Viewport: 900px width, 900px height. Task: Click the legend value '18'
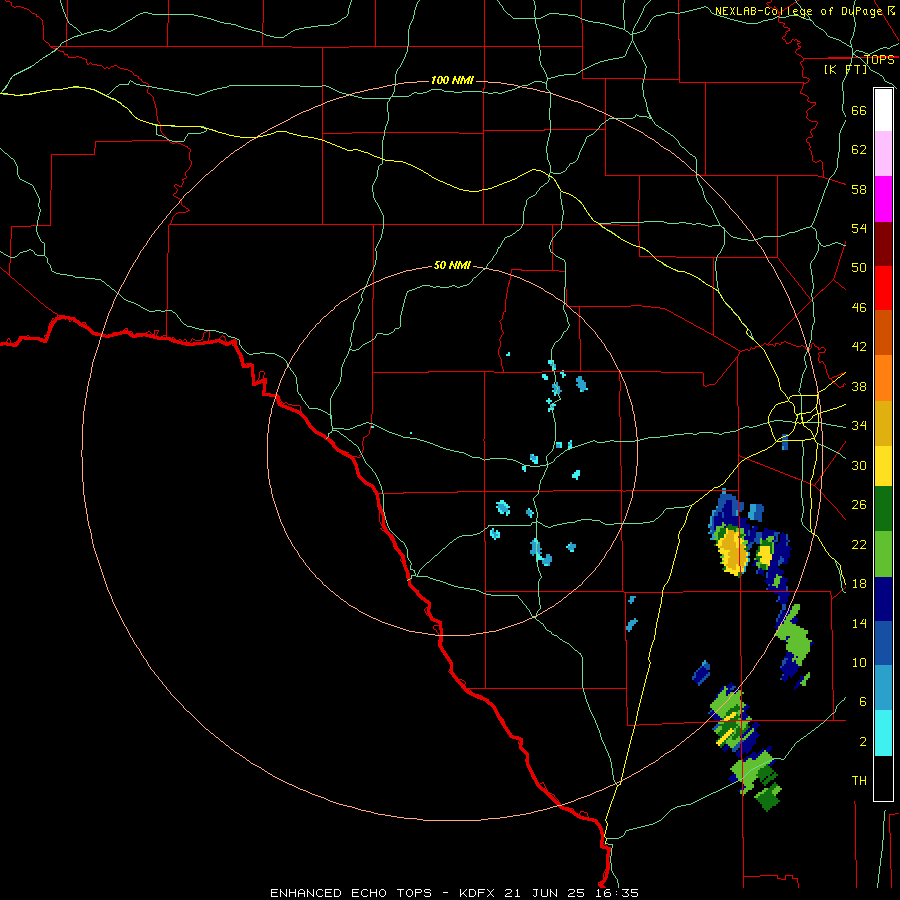click(859, 584)
